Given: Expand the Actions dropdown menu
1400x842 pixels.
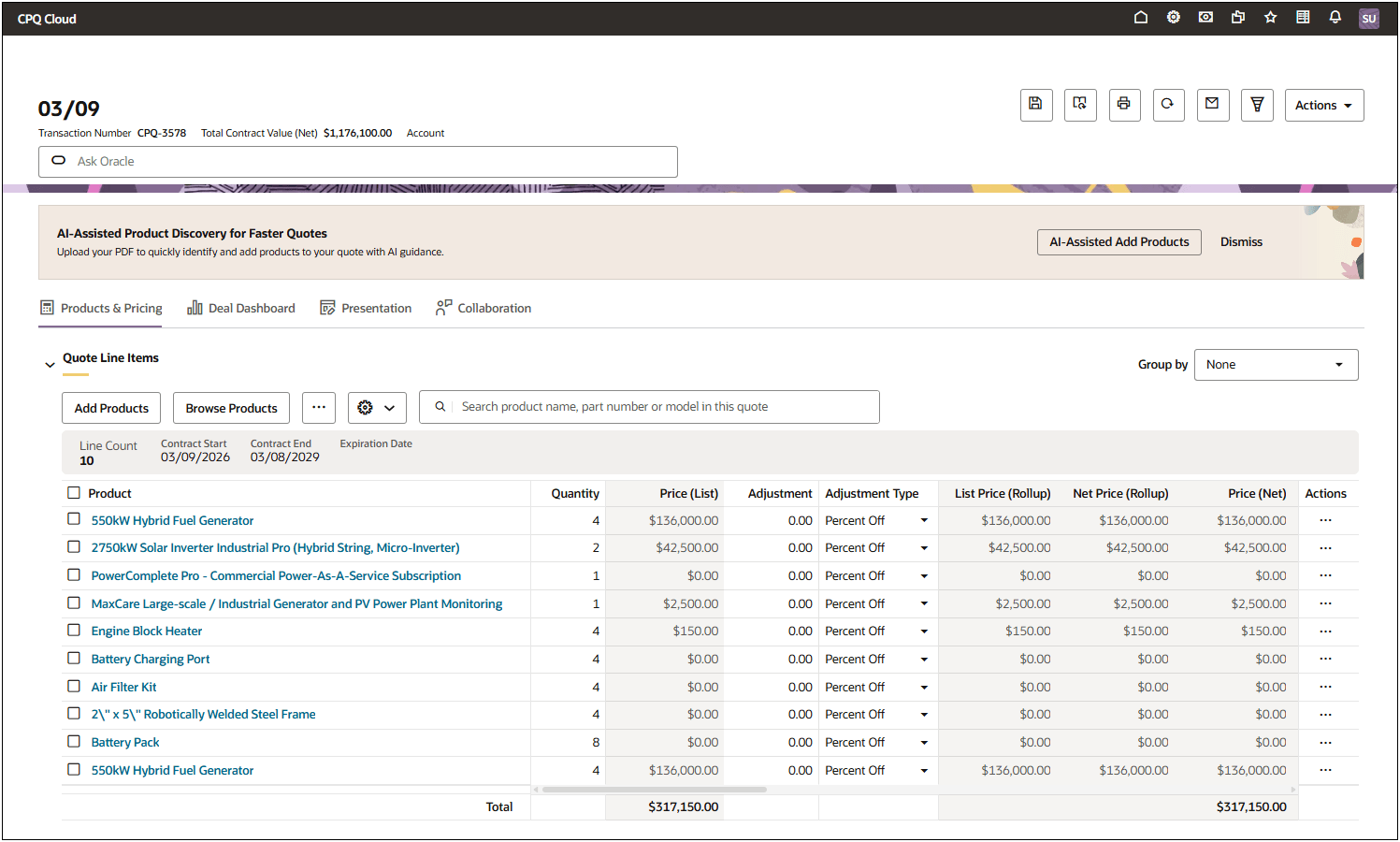Looking at the screenshot, I should (x=1323, y=106).
